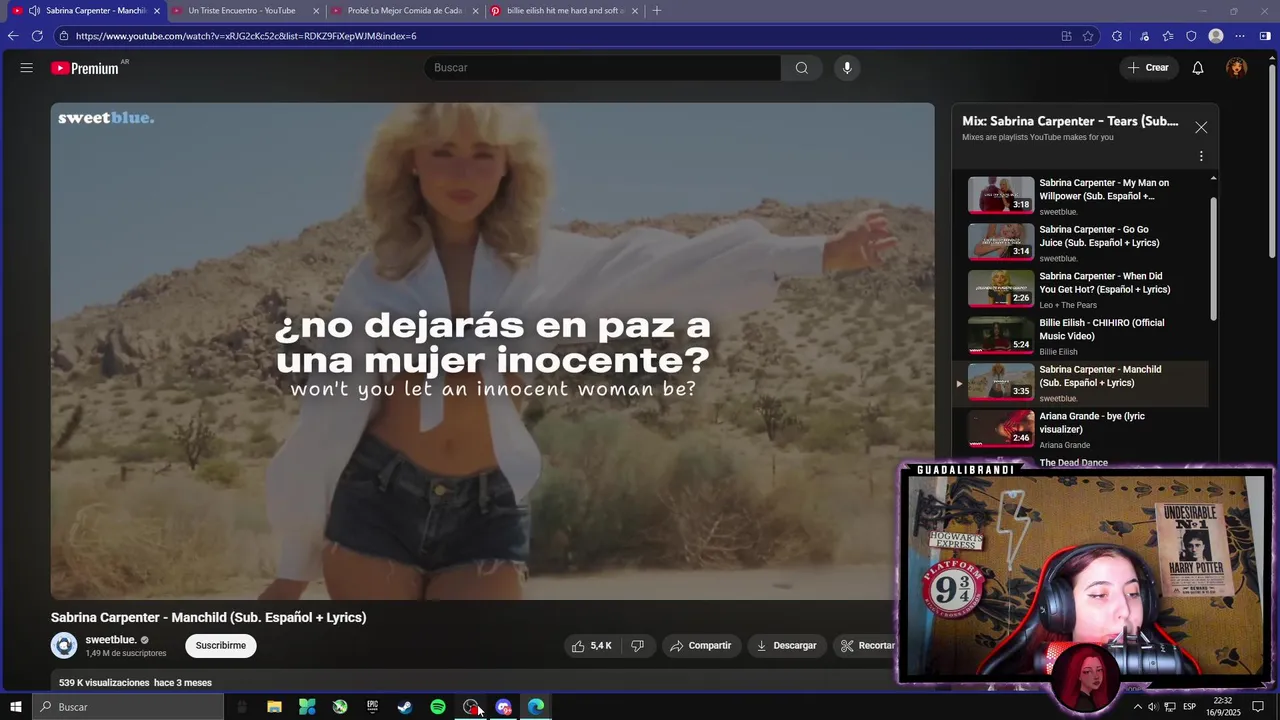The width and height of the screenshot is (1280, 720).
Task: Open Spotify from the taskbar
Action: (x=438, y=707)
